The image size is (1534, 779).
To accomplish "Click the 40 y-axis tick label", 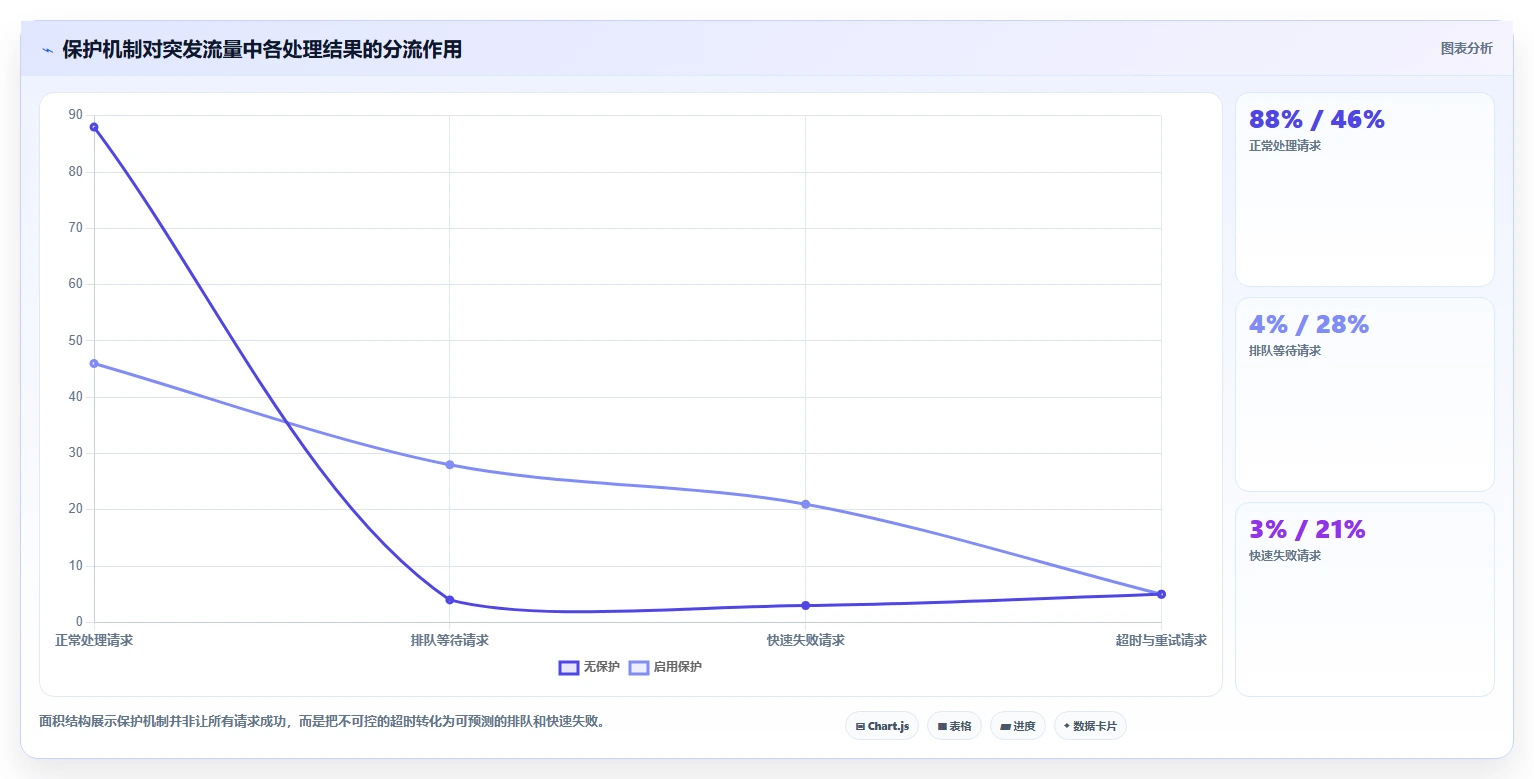I will point(76,397).
